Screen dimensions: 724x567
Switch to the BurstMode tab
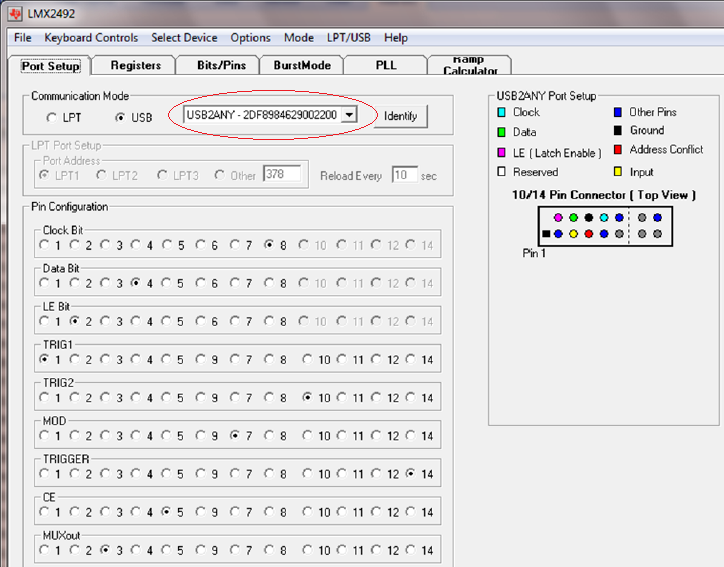click(x=302, y=65)
